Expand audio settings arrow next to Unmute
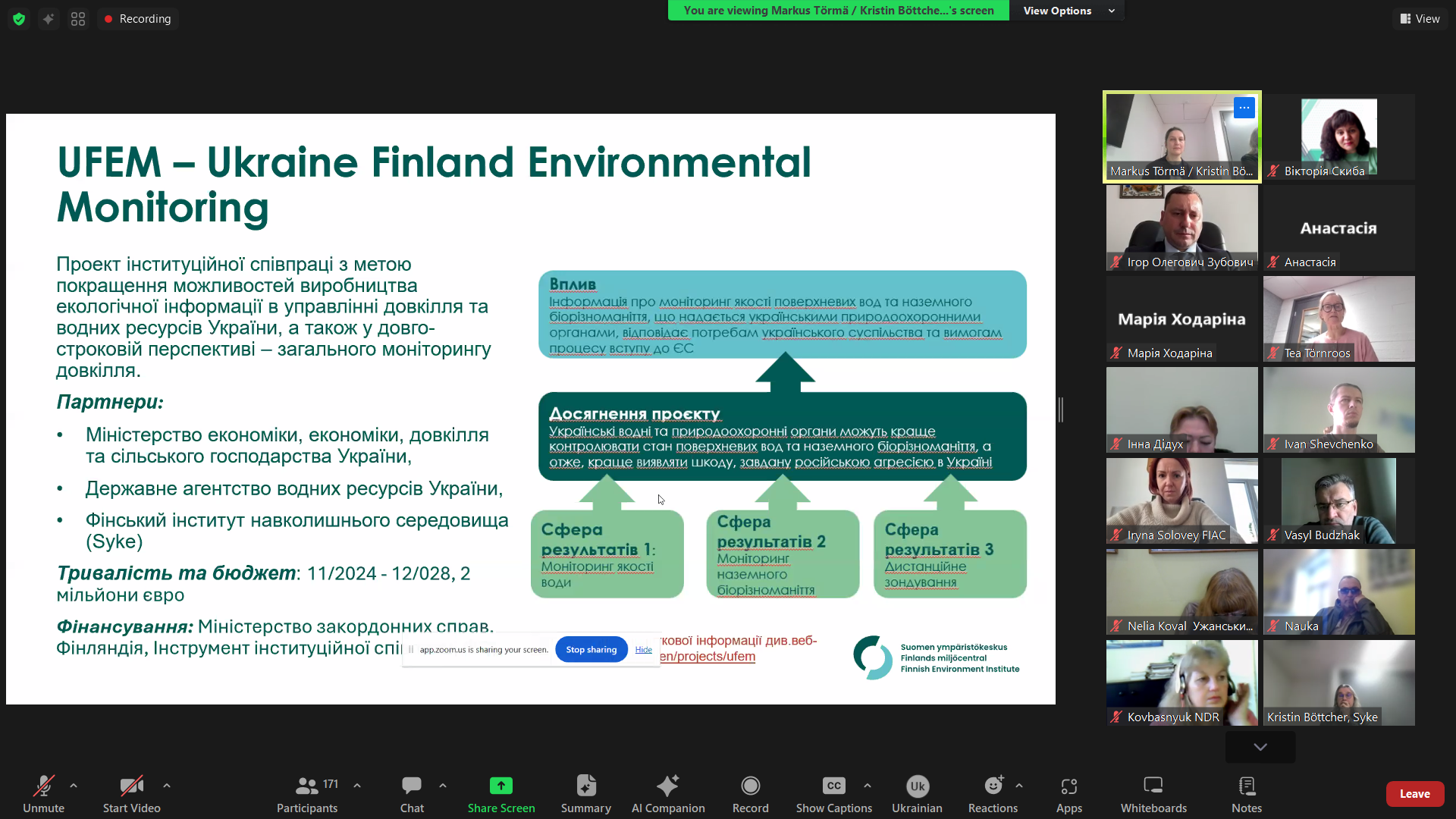The height and width of the screenshot is (819, 1456). click(74, 786)
